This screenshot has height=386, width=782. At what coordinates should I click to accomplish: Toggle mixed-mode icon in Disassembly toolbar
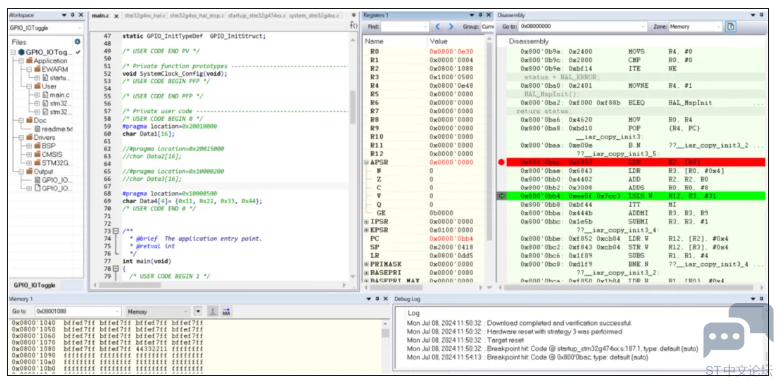731,26
